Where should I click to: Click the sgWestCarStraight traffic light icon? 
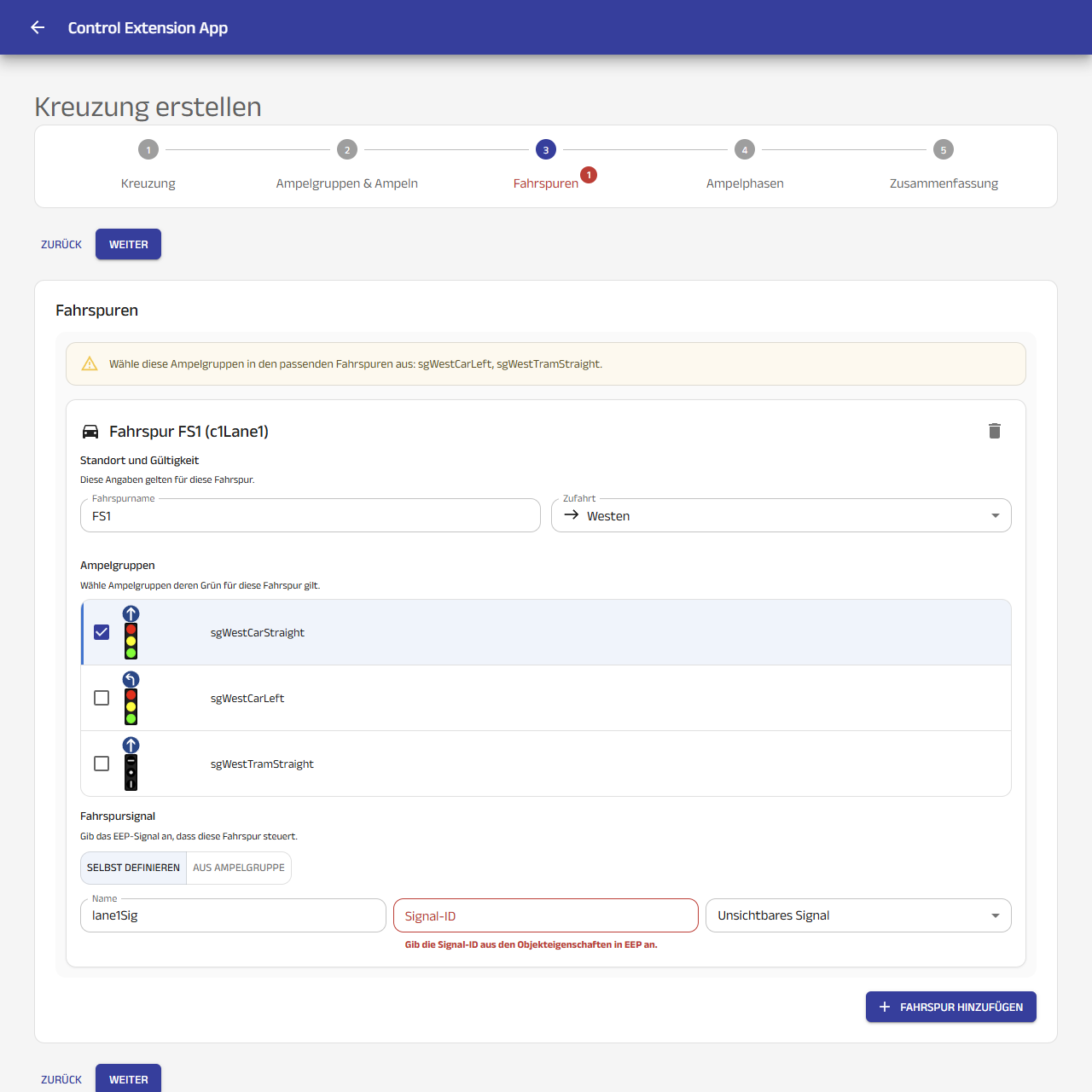point(131,632)
